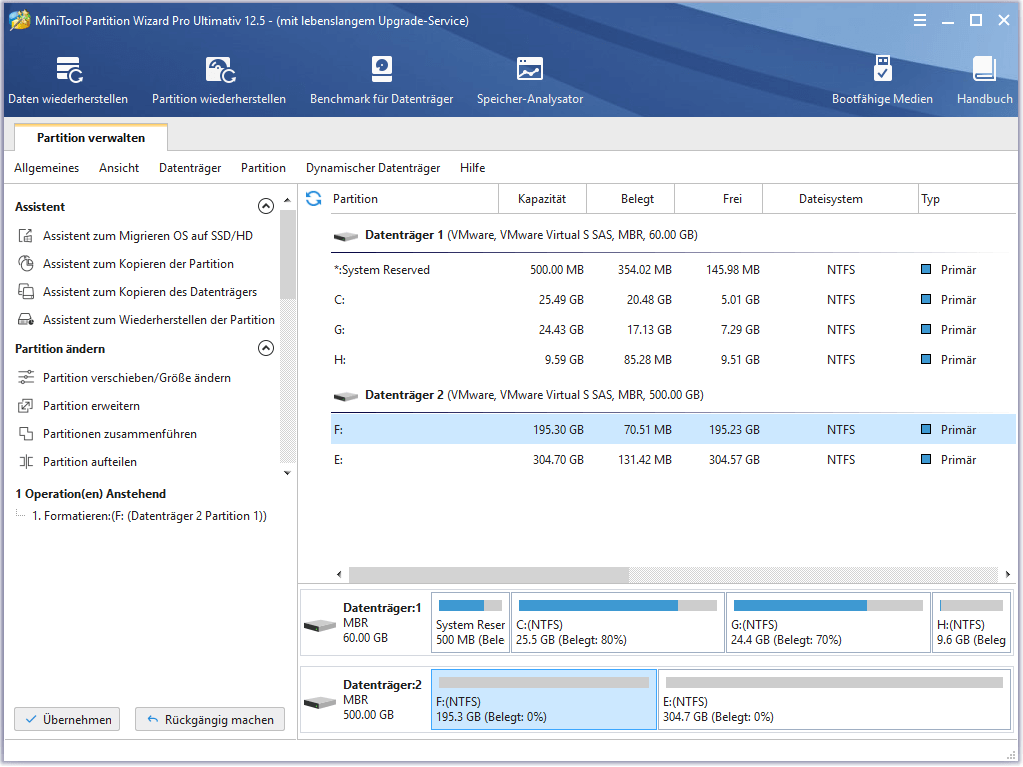
Task: Click the left panel scroll-down arrow
Action: point(287,473)
